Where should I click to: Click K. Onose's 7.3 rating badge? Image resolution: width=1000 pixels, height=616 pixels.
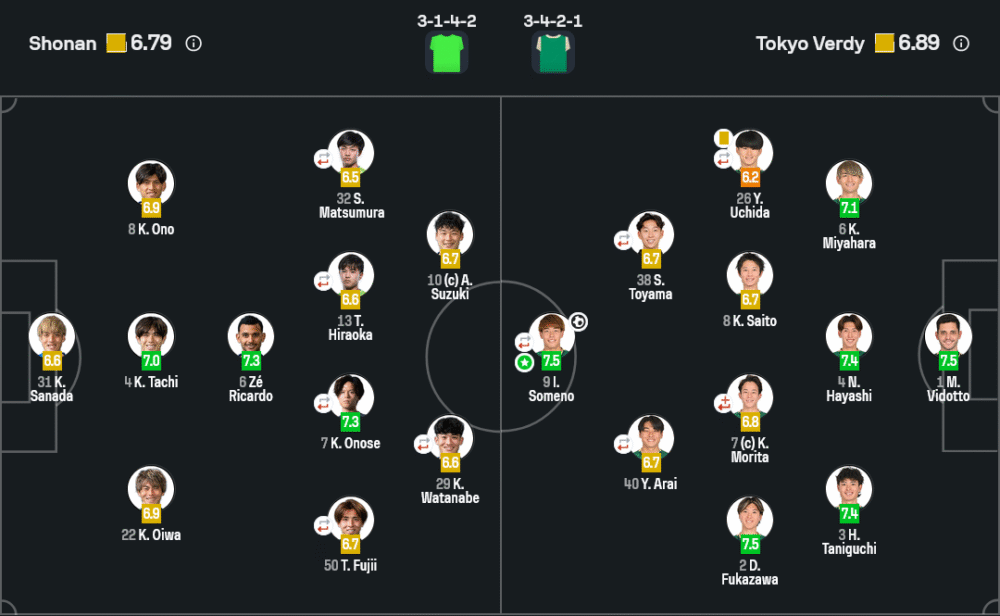tap(351, 422)
